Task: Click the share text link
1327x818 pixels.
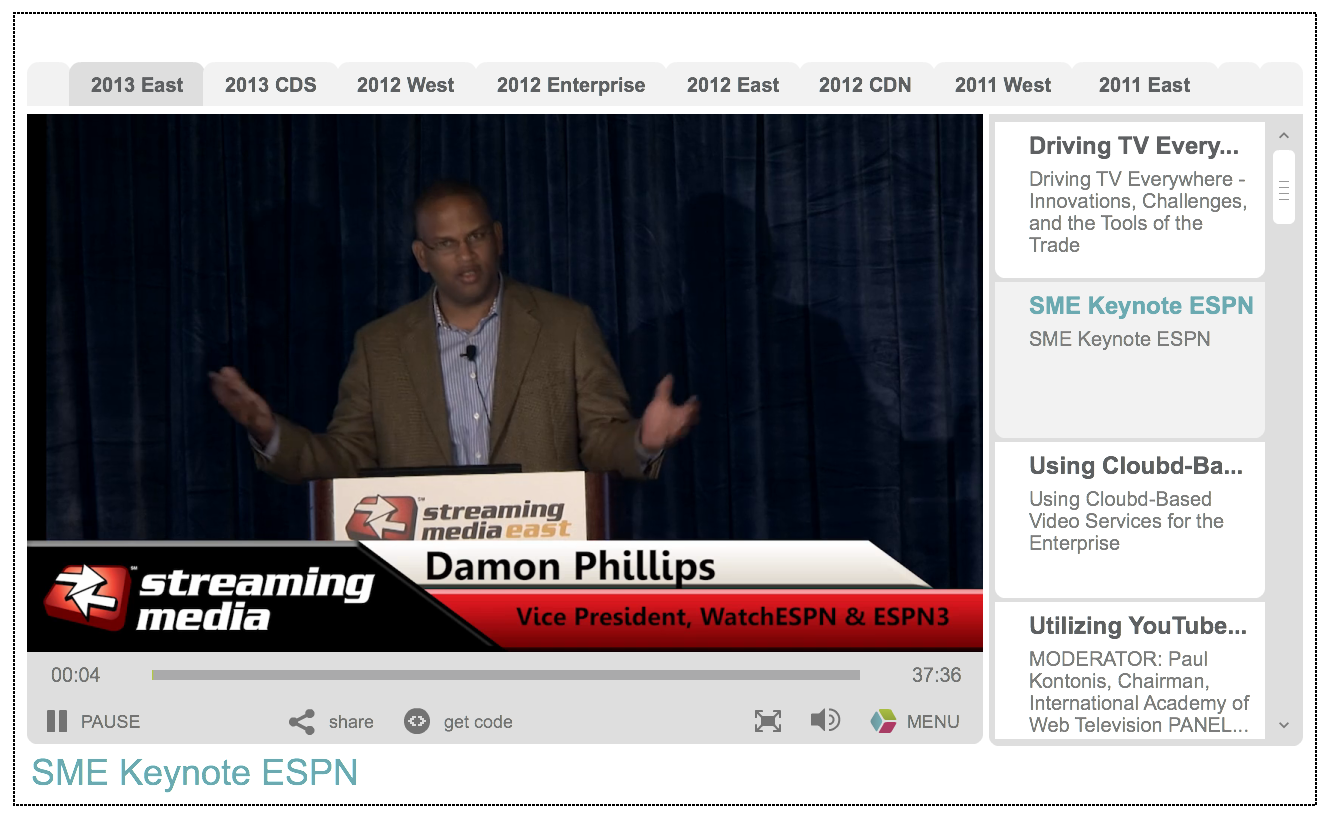Action: coord(351,722)
